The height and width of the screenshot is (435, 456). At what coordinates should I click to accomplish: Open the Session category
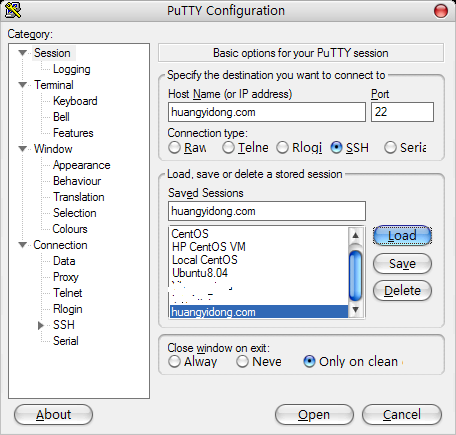pos(52,53)
